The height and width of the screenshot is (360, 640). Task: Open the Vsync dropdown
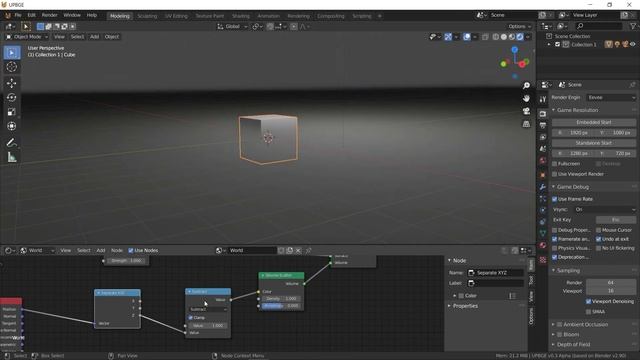point(605,209)
